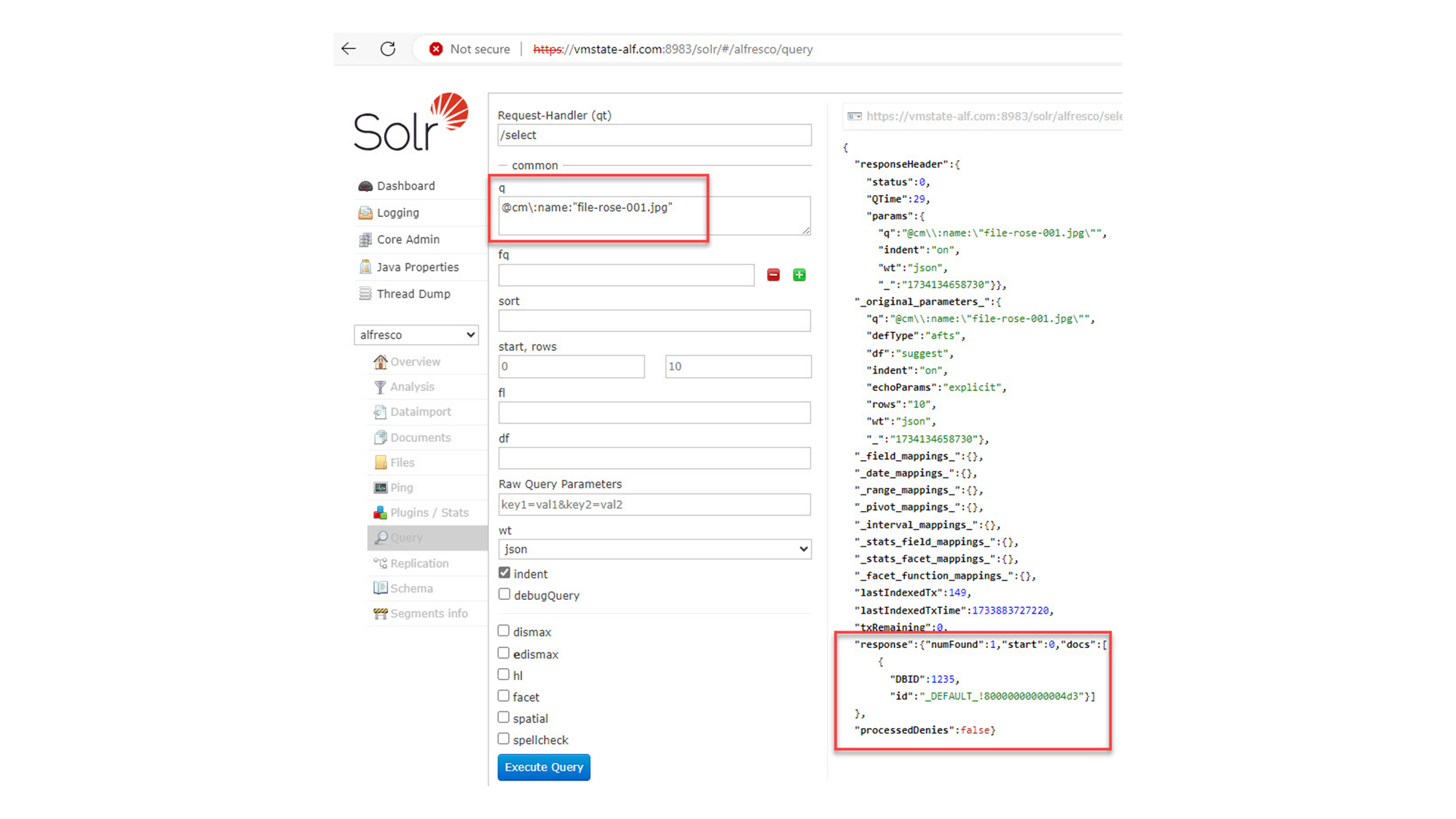Add fq row with green plus icon
1456x819 pixels.
point(799,275)
